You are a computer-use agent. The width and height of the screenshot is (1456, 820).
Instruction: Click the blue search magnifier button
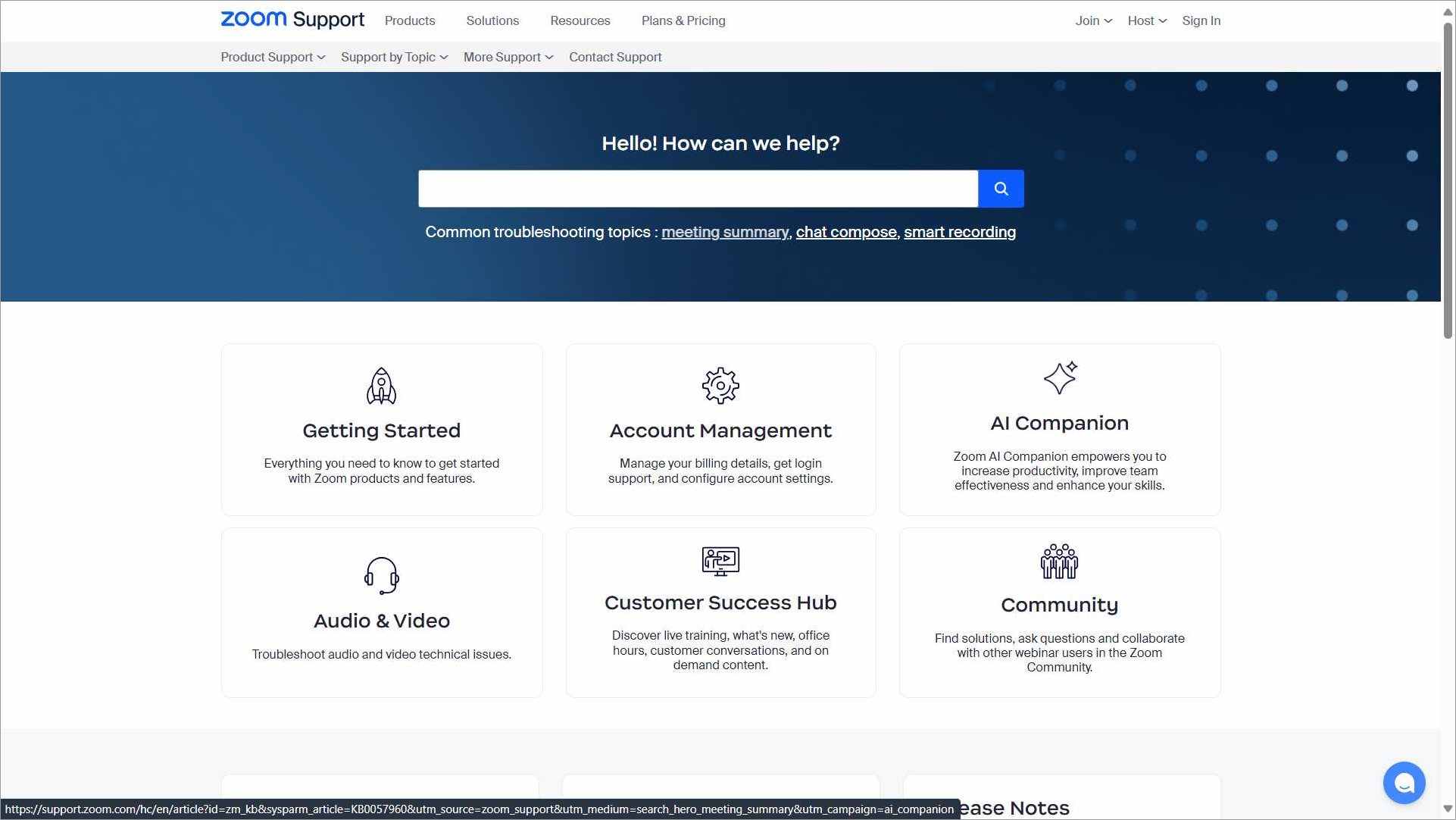[x=1001, y=189]
